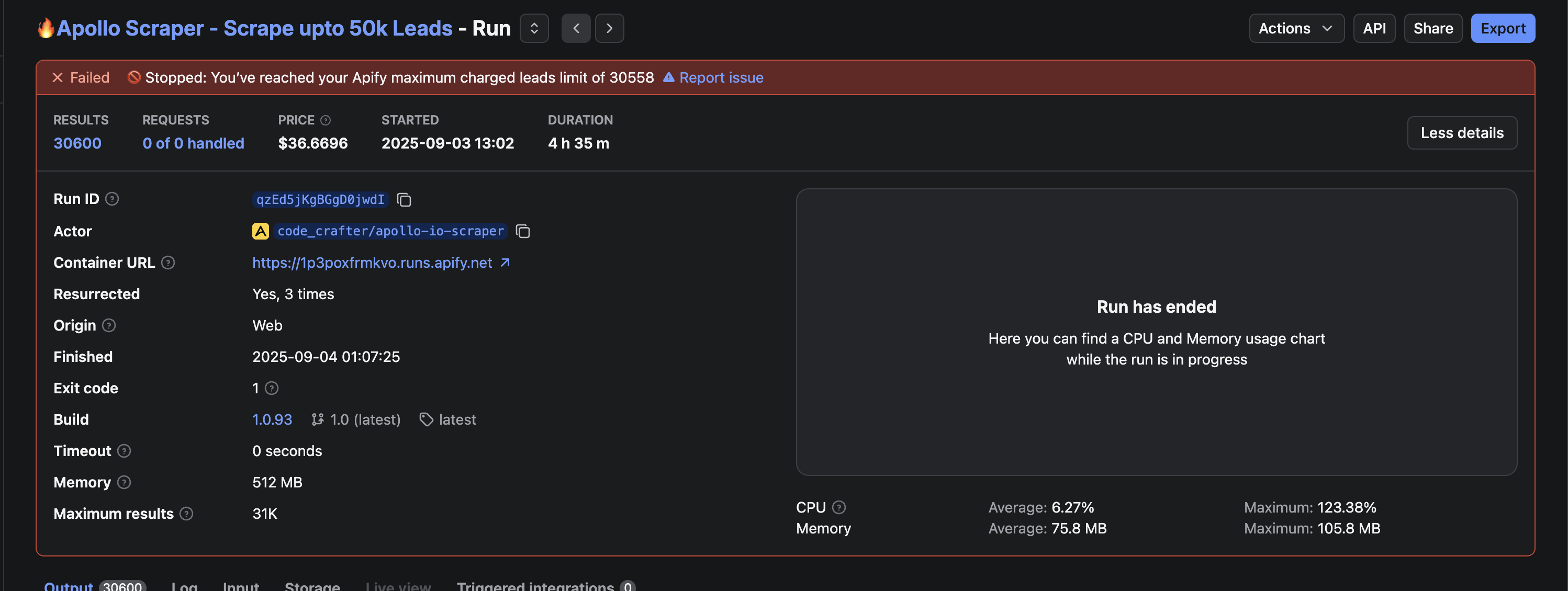Export the run results

[x=1503, y=28]
